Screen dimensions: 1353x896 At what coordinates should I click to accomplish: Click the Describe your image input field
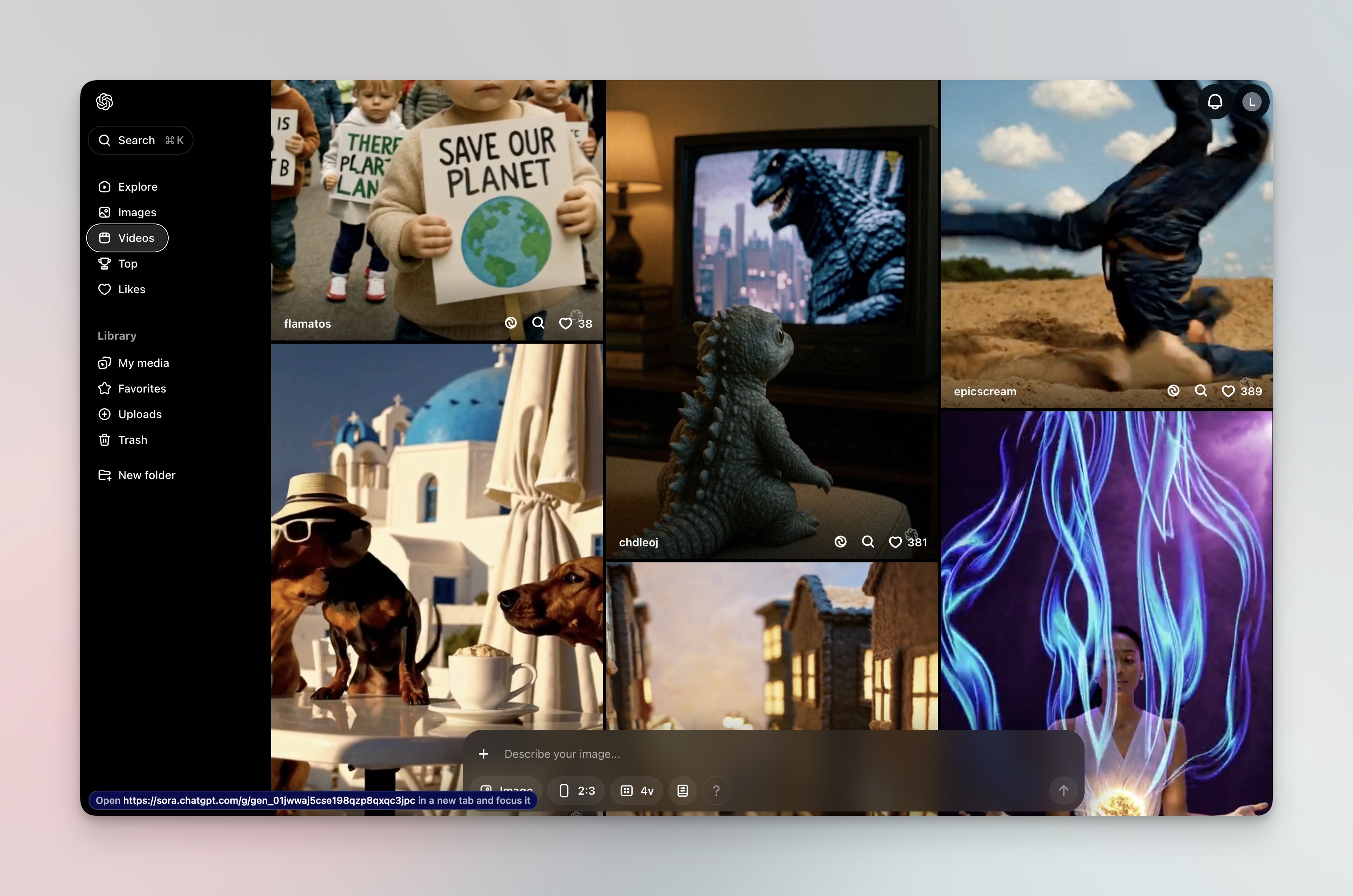tap(743, 754)
